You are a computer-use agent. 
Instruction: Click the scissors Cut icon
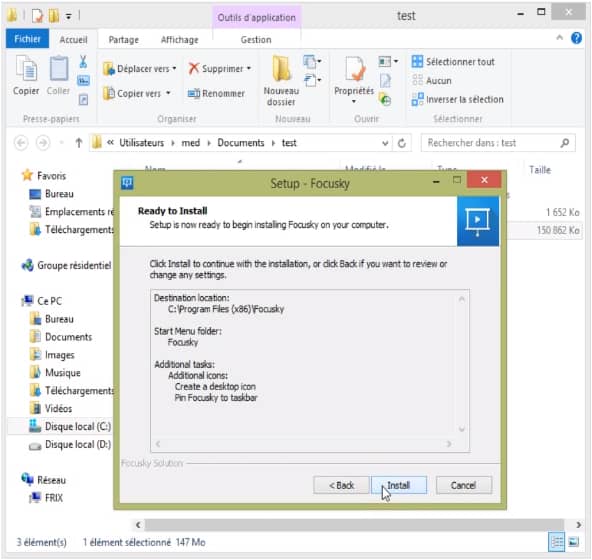tap(83, 62)
